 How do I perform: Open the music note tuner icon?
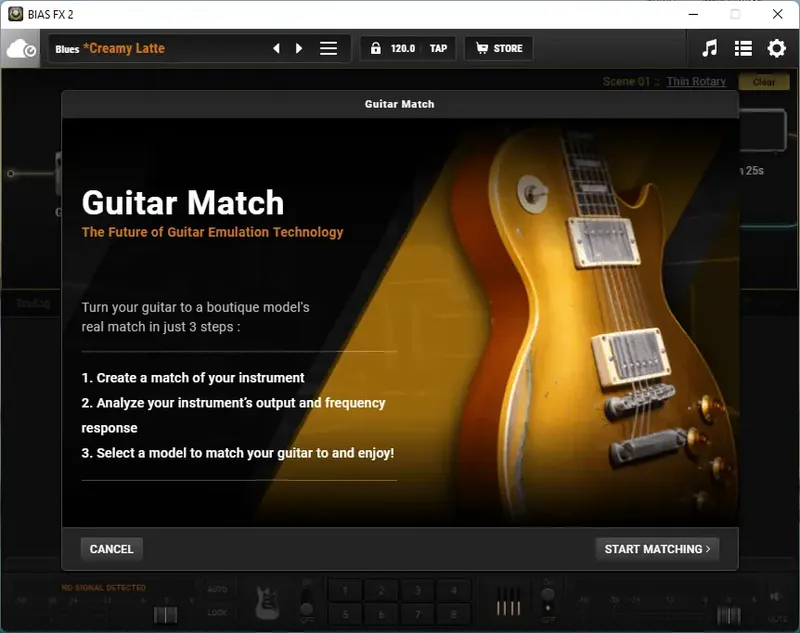pyautogui.click(x=709, y=48)
